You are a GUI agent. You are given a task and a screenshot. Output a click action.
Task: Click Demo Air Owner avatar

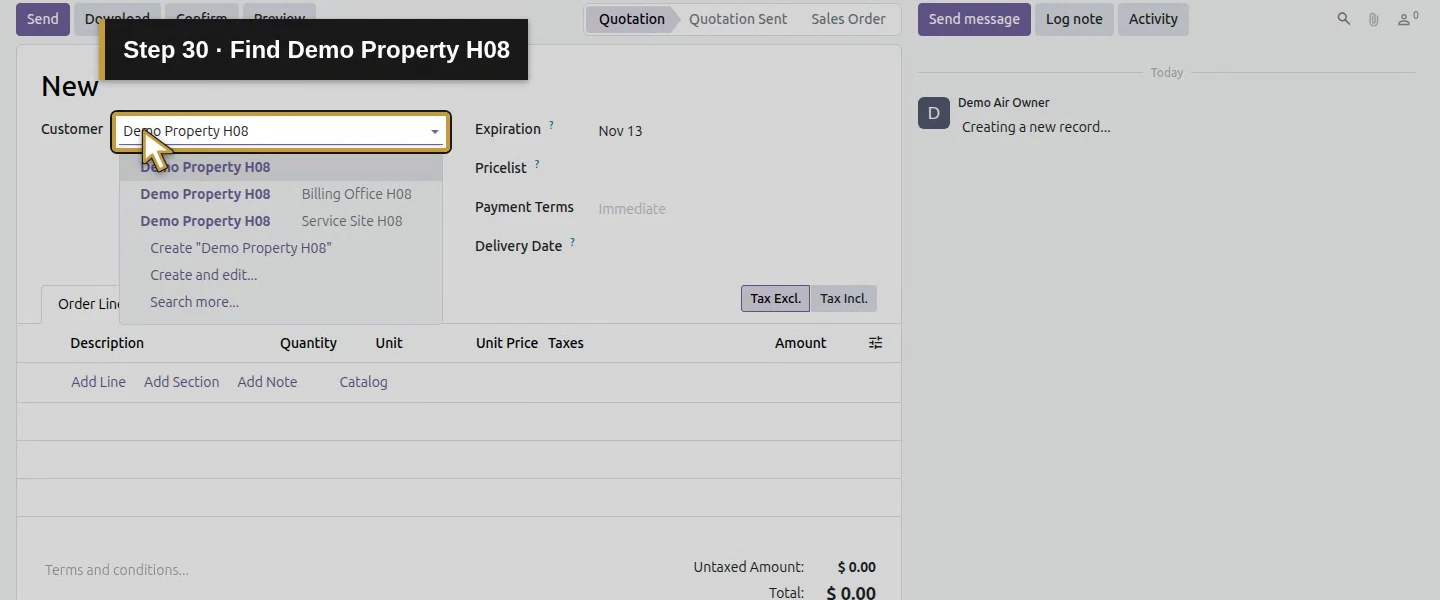pos(934,113)
